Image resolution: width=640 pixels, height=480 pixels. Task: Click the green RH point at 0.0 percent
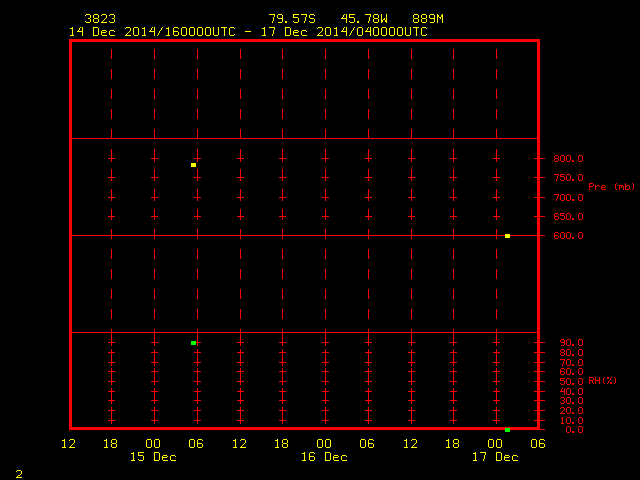click(x=507, y=430)
